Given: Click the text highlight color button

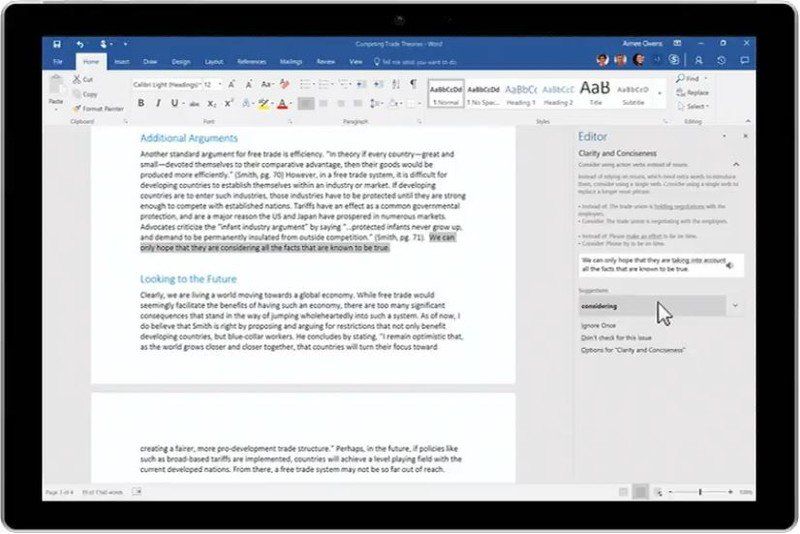Looking at the screenshot, I should click(263, 104).
